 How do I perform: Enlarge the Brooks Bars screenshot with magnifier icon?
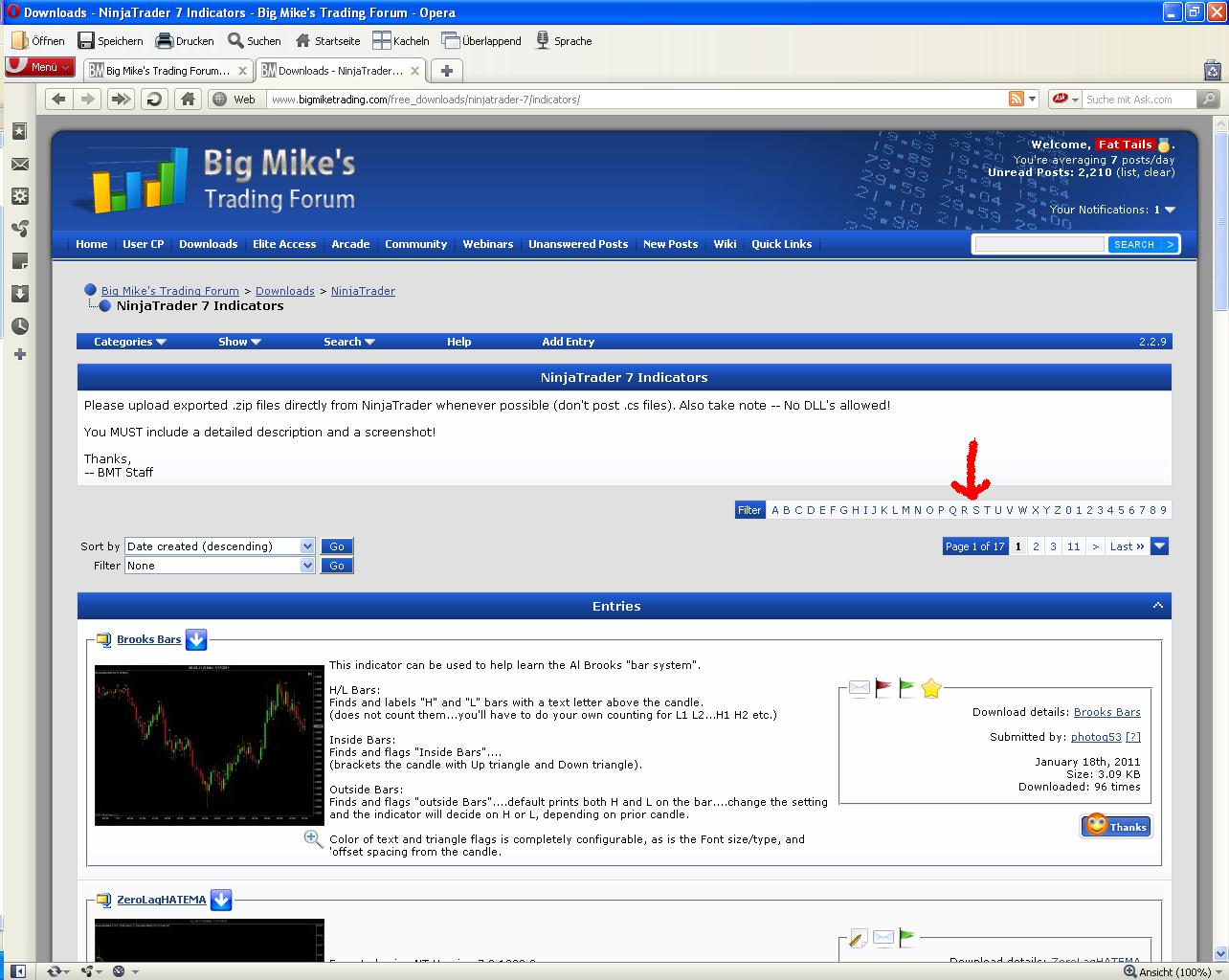coord(313,839)
